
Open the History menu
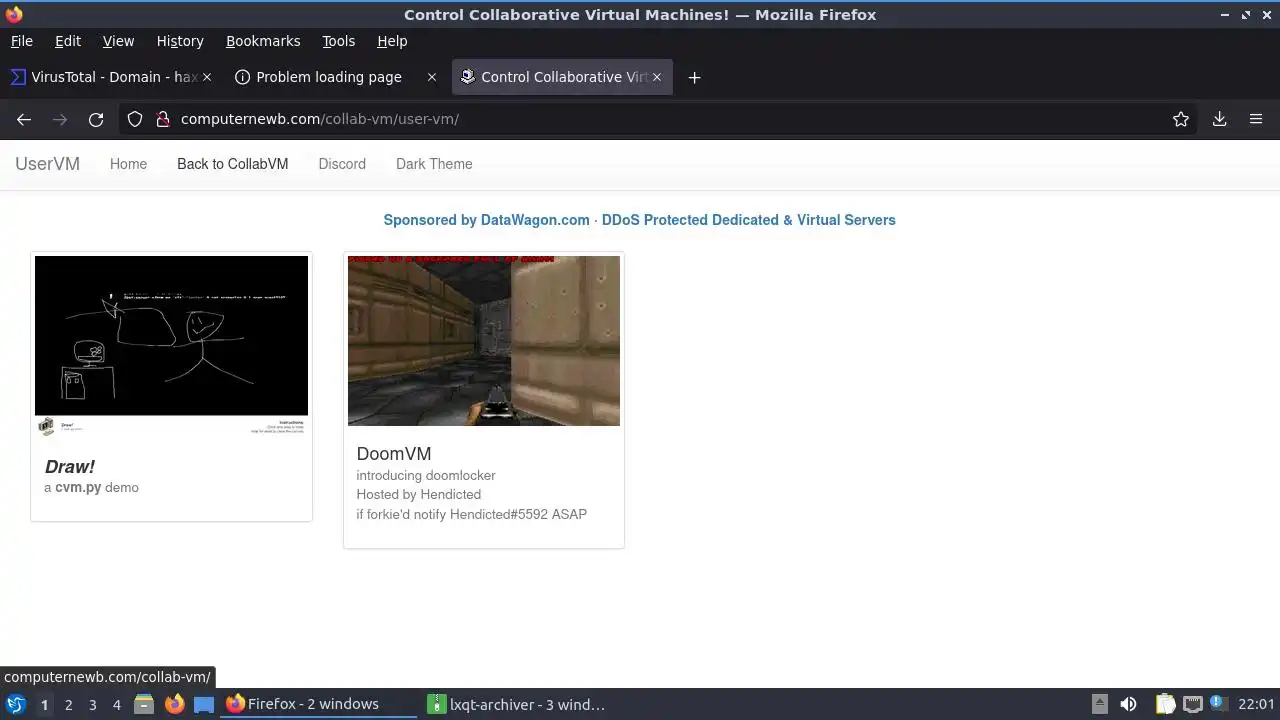[x=180, y=41]
